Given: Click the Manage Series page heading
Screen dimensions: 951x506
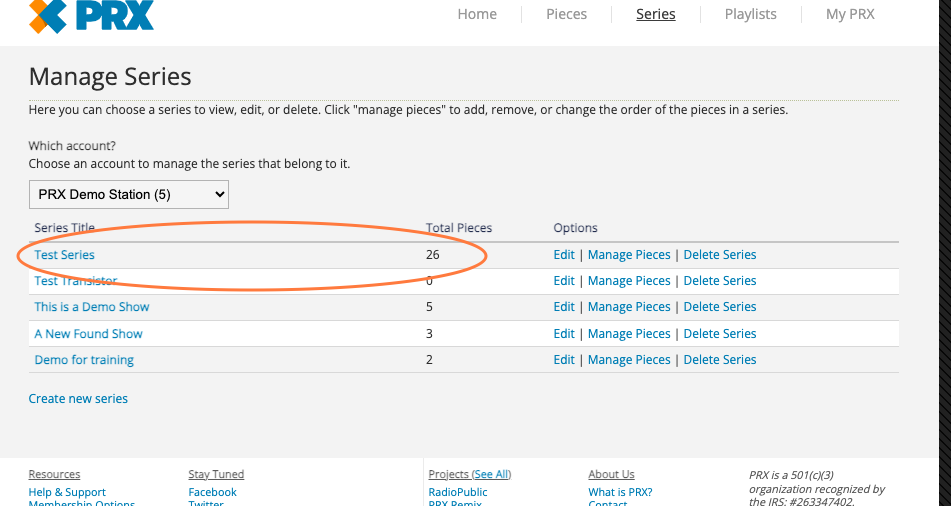Looking at the screenshot, I should coord(110,76).
